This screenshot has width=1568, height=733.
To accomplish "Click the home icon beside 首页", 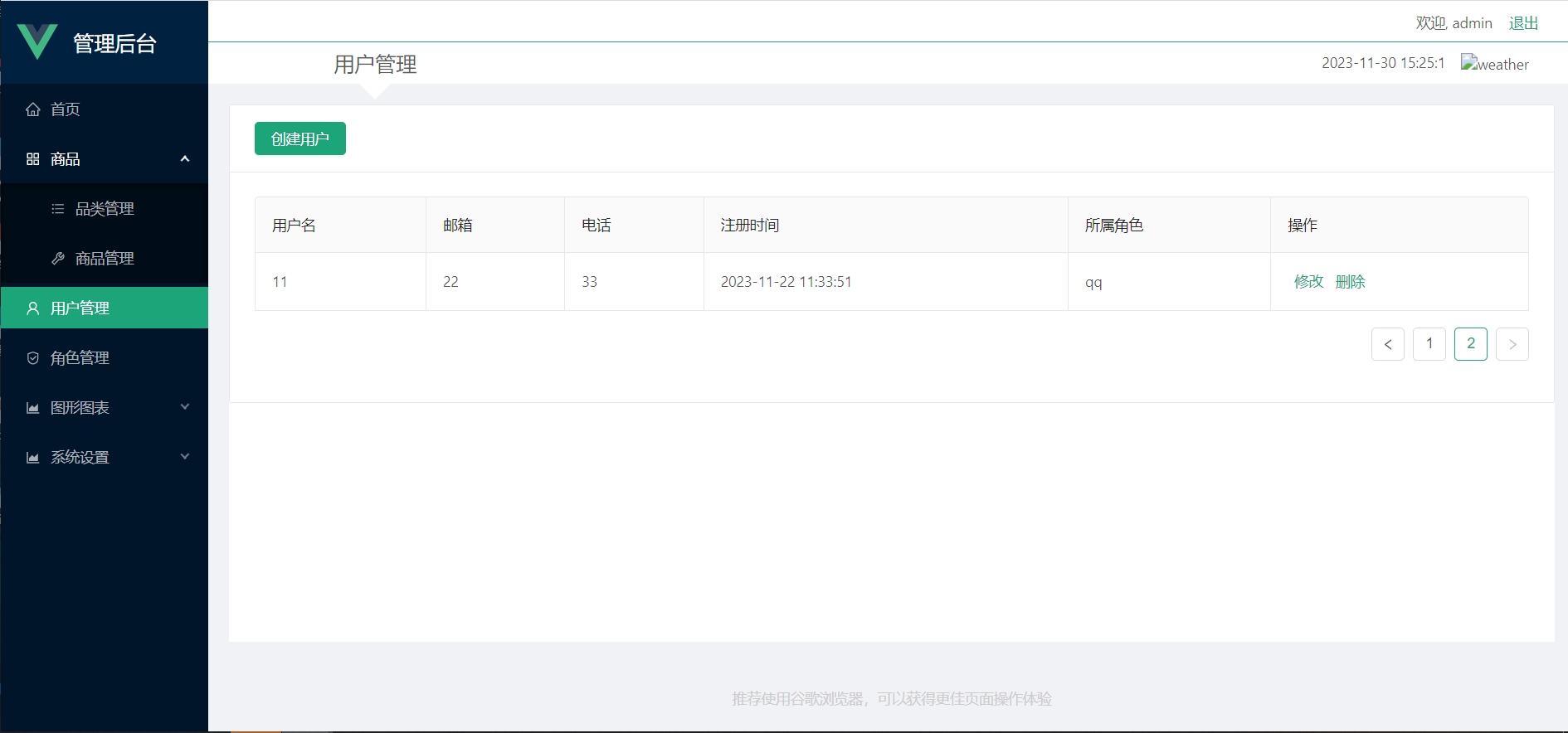I will coord(33,109).
